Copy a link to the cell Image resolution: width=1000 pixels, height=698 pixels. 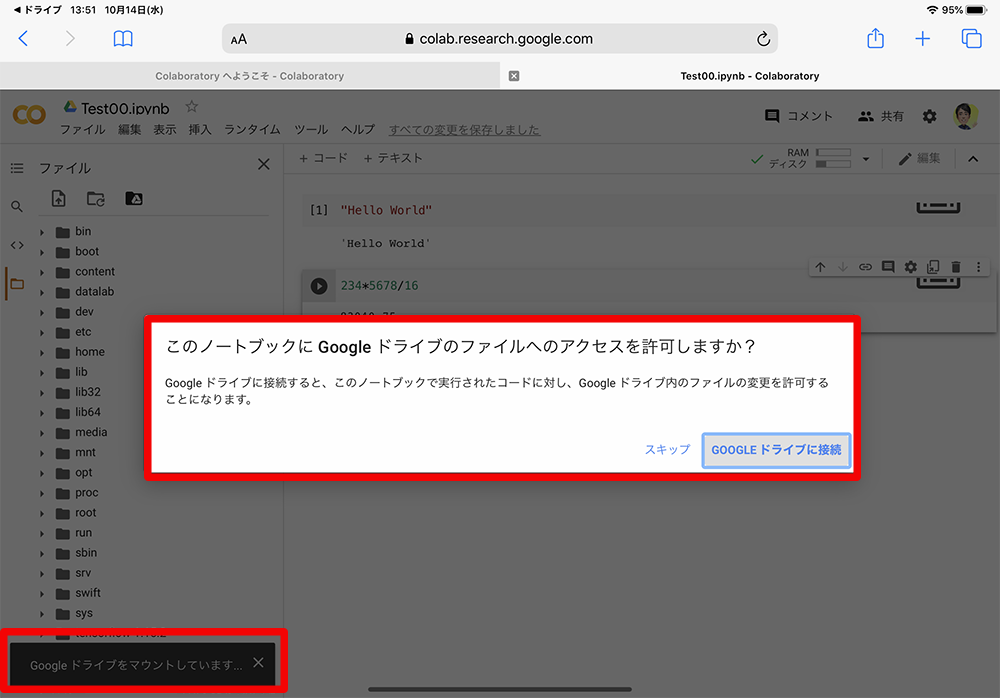(866, 267)
